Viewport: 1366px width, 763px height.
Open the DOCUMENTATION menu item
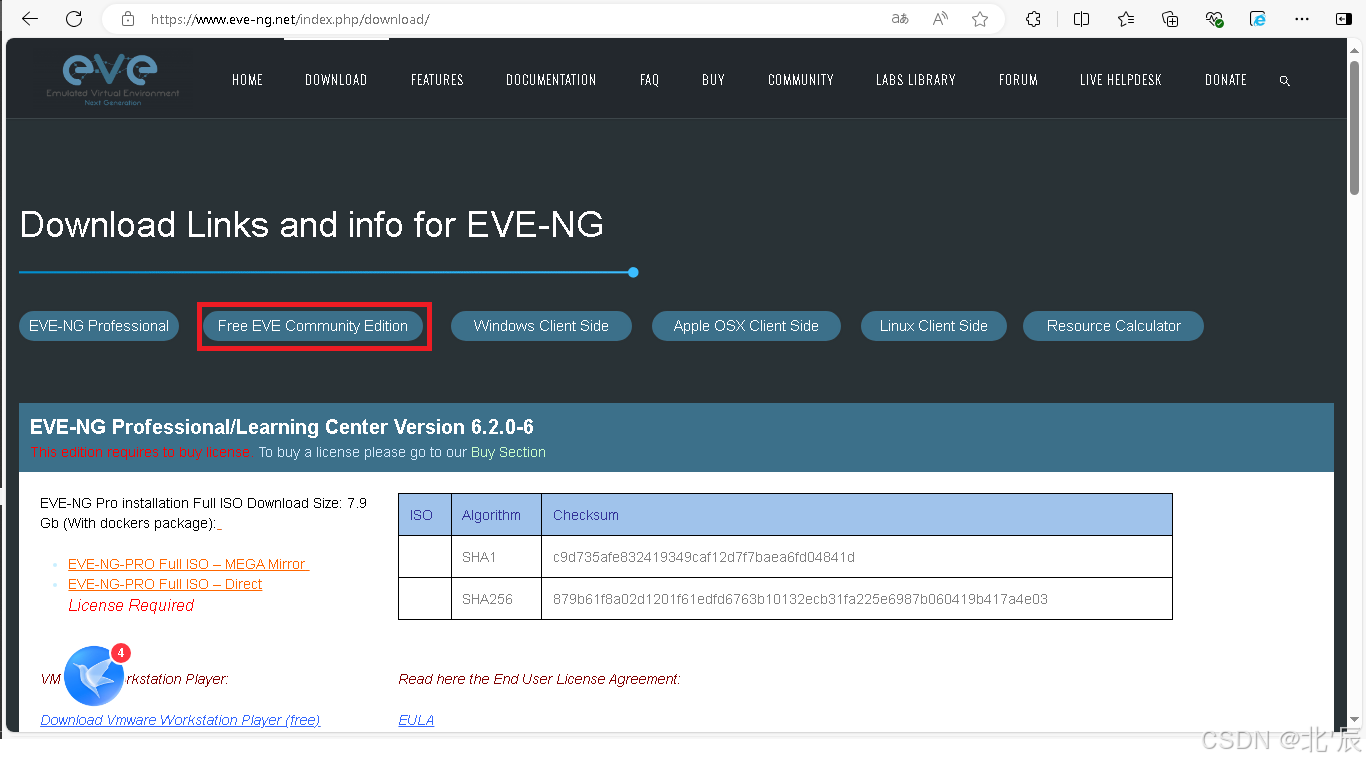(551, 80)
